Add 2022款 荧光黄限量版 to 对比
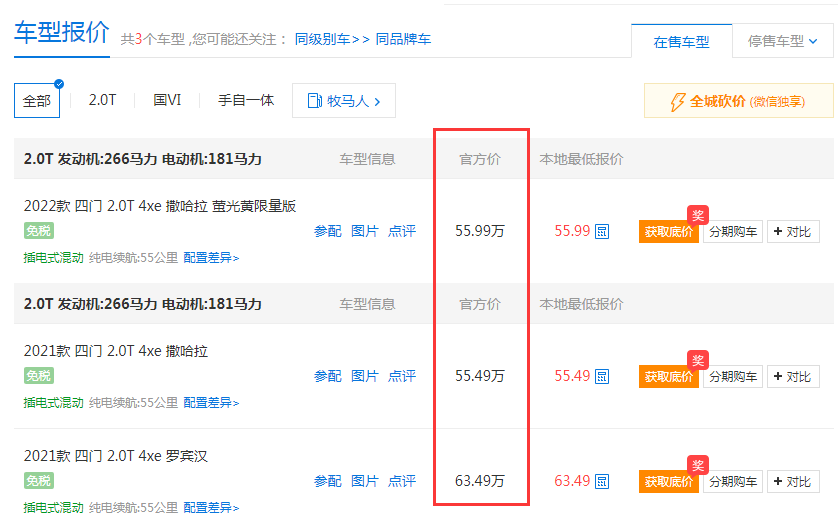The height and width of the screenshot is (521, 838). pos(793,232)
